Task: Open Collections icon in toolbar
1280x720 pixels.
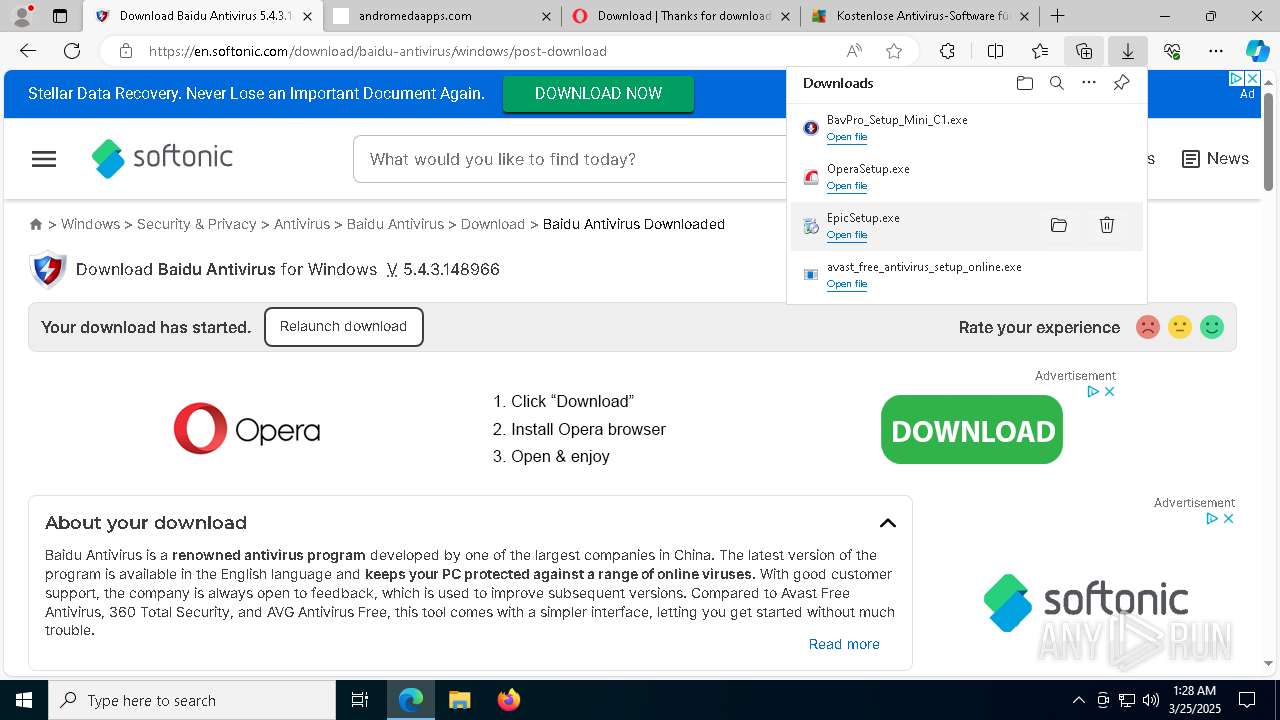Action: 1084,51
